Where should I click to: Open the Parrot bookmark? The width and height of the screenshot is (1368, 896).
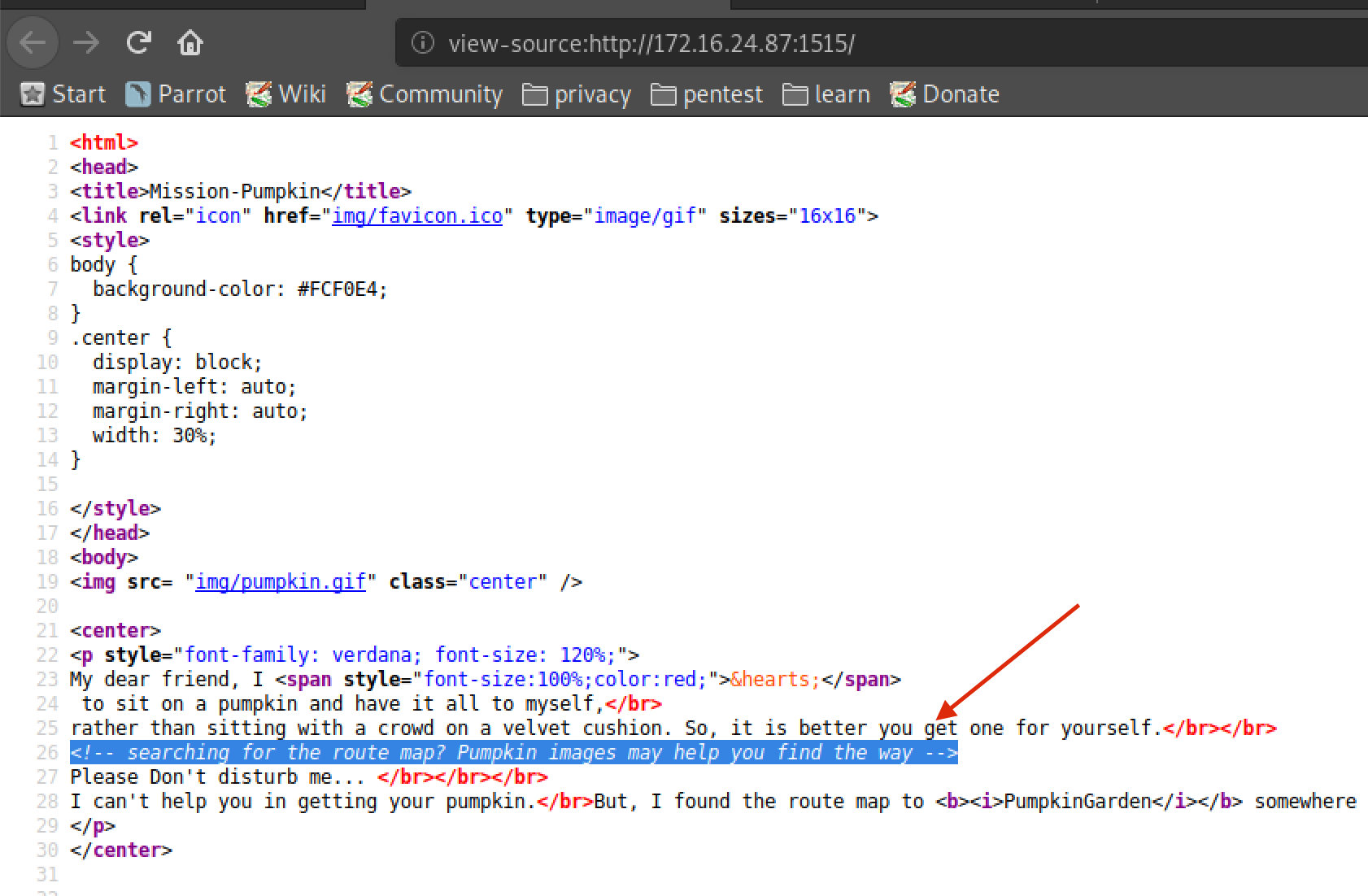point(176,94)
